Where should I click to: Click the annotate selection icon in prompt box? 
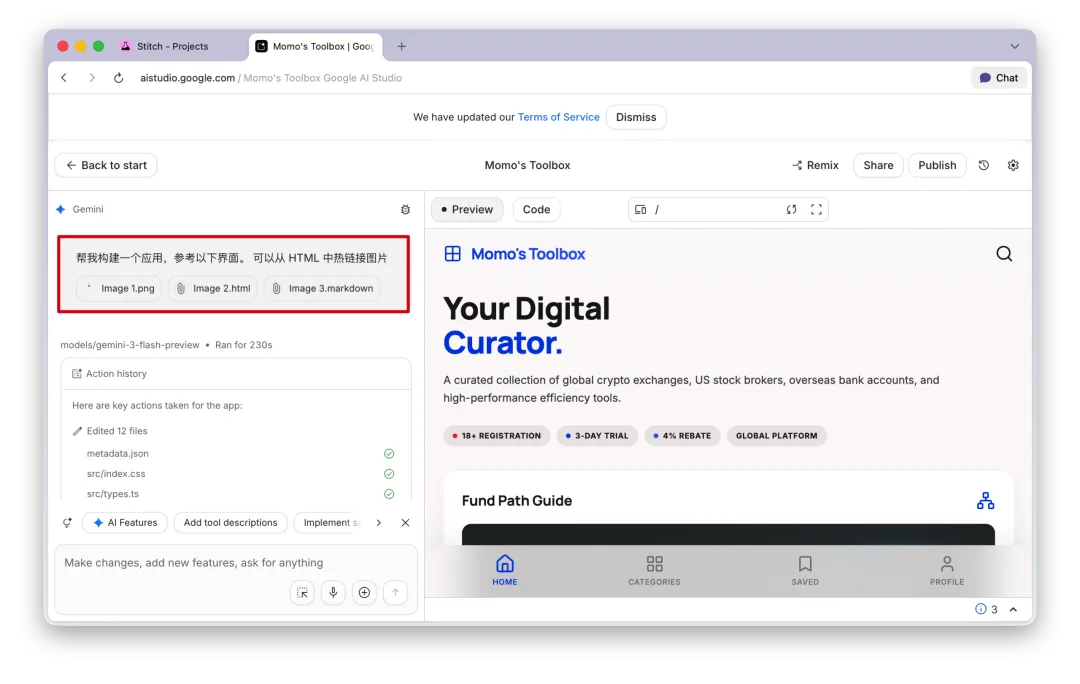click(x=302, y=592)
